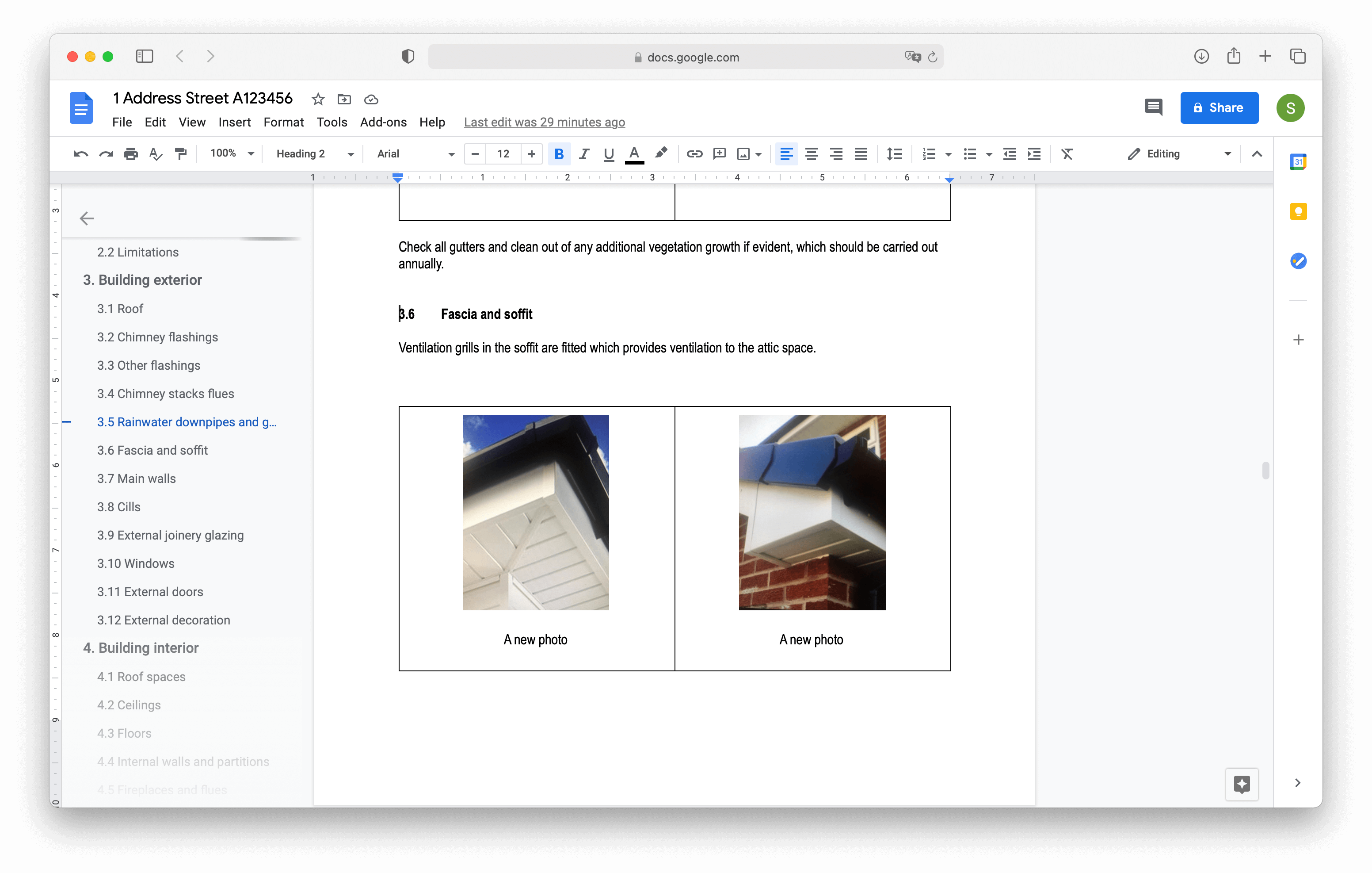Open the zoom 100% dropdown
The width and height of the screenshot is (1372, 873).
(x=231, y=153)
